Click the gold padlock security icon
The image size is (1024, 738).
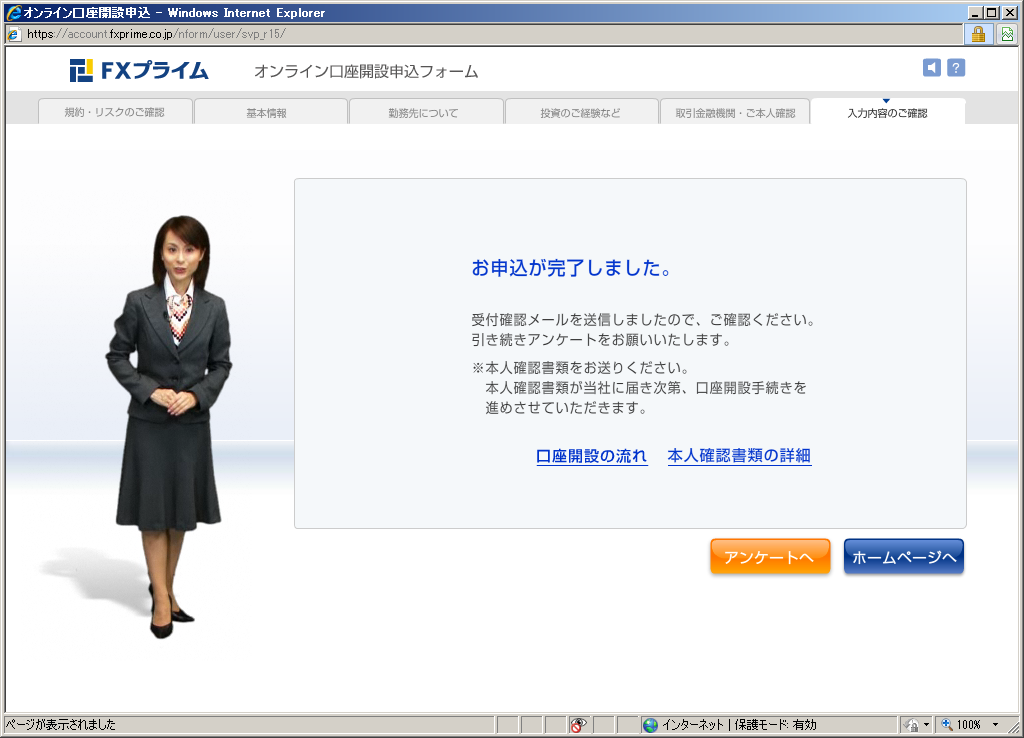(978, 33)
